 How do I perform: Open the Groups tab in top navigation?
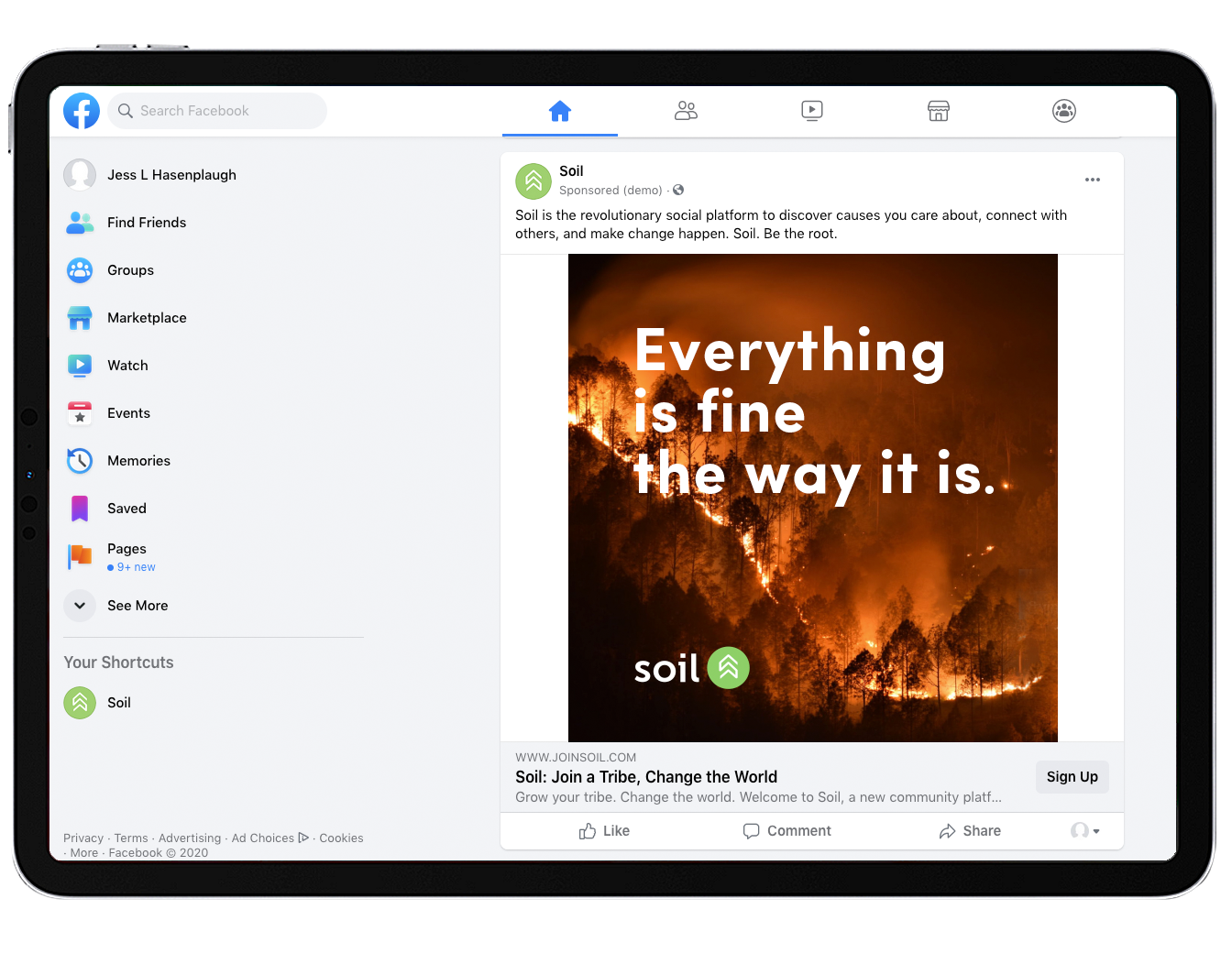tap(1064, 111)
